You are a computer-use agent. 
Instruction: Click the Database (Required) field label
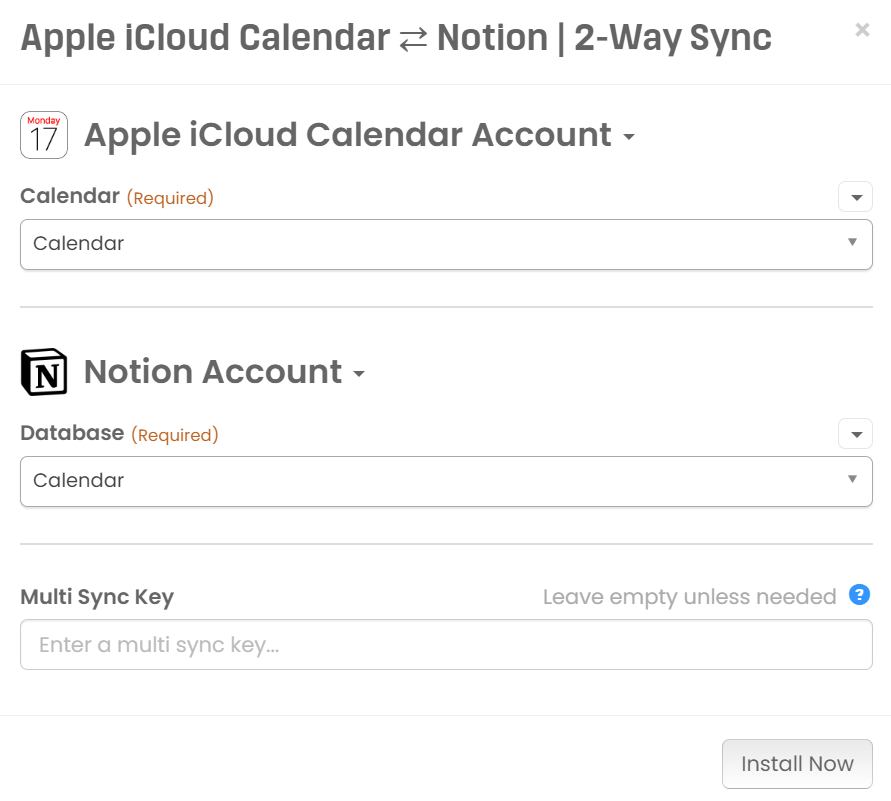120,433
